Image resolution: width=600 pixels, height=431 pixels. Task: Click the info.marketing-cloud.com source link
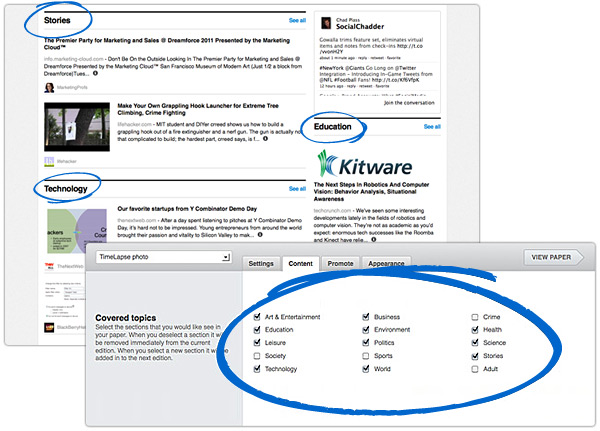pos(73,59)
